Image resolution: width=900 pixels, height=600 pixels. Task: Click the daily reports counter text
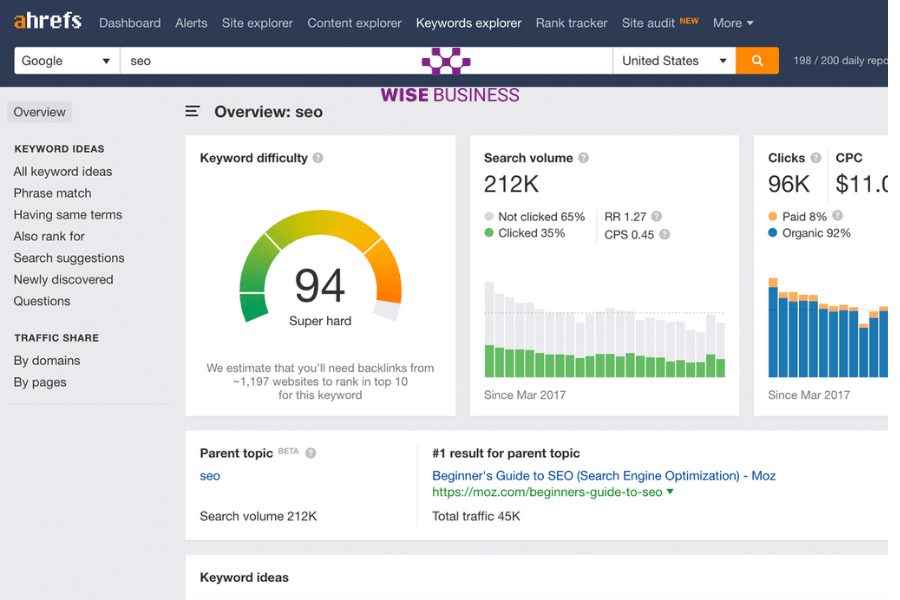840,60
